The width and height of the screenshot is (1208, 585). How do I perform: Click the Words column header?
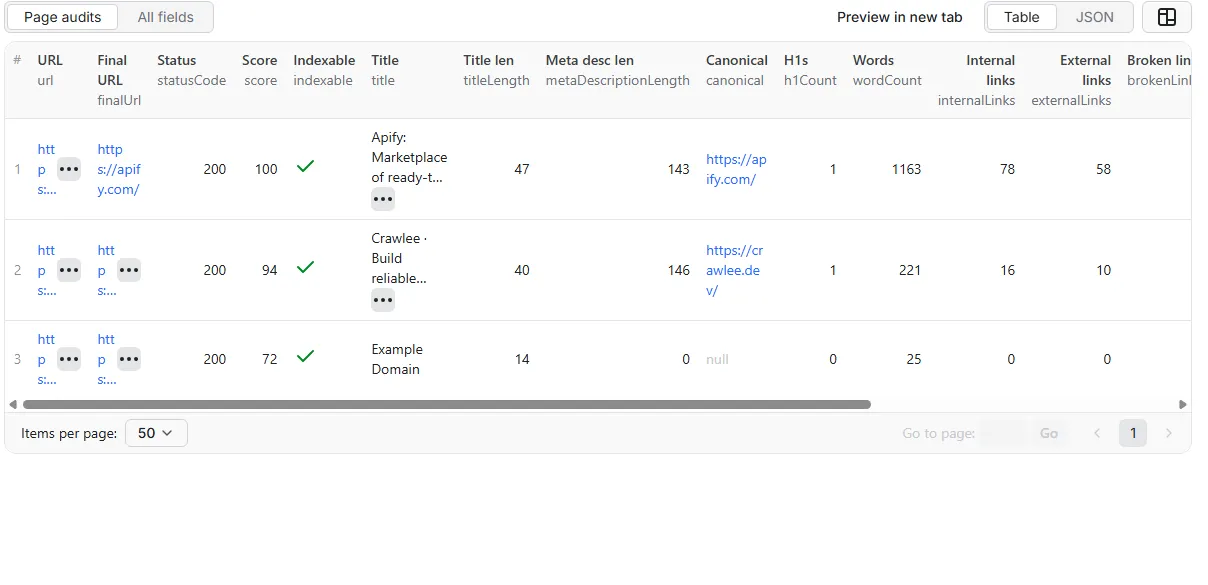point(887,70)
